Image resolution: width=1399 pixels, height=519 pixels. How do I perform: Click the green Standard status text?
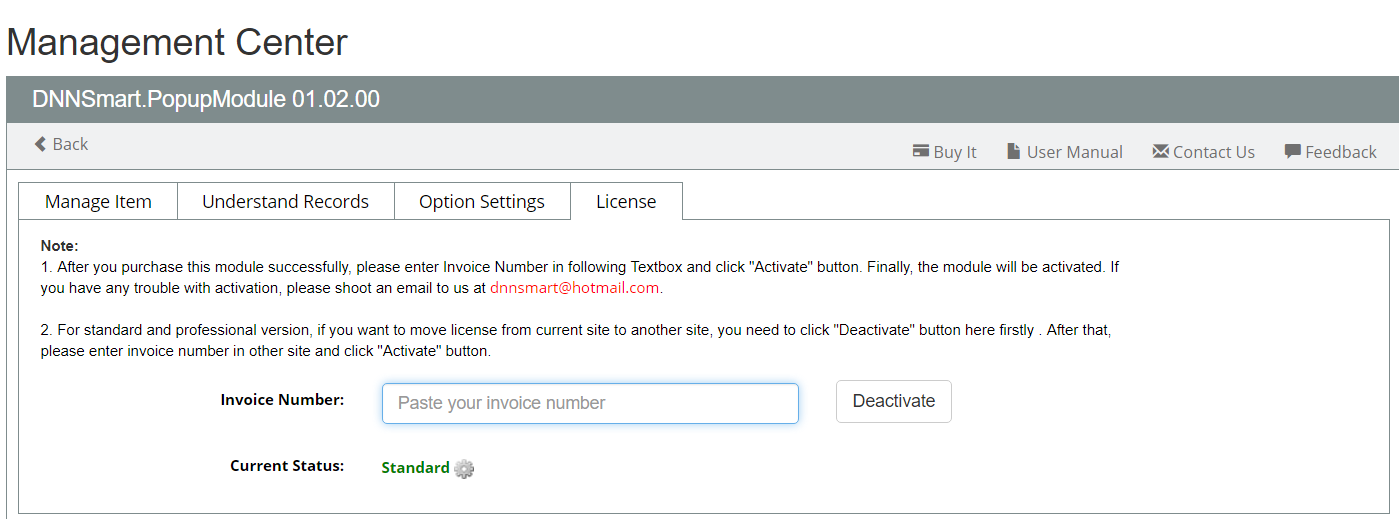coord(415,467)
